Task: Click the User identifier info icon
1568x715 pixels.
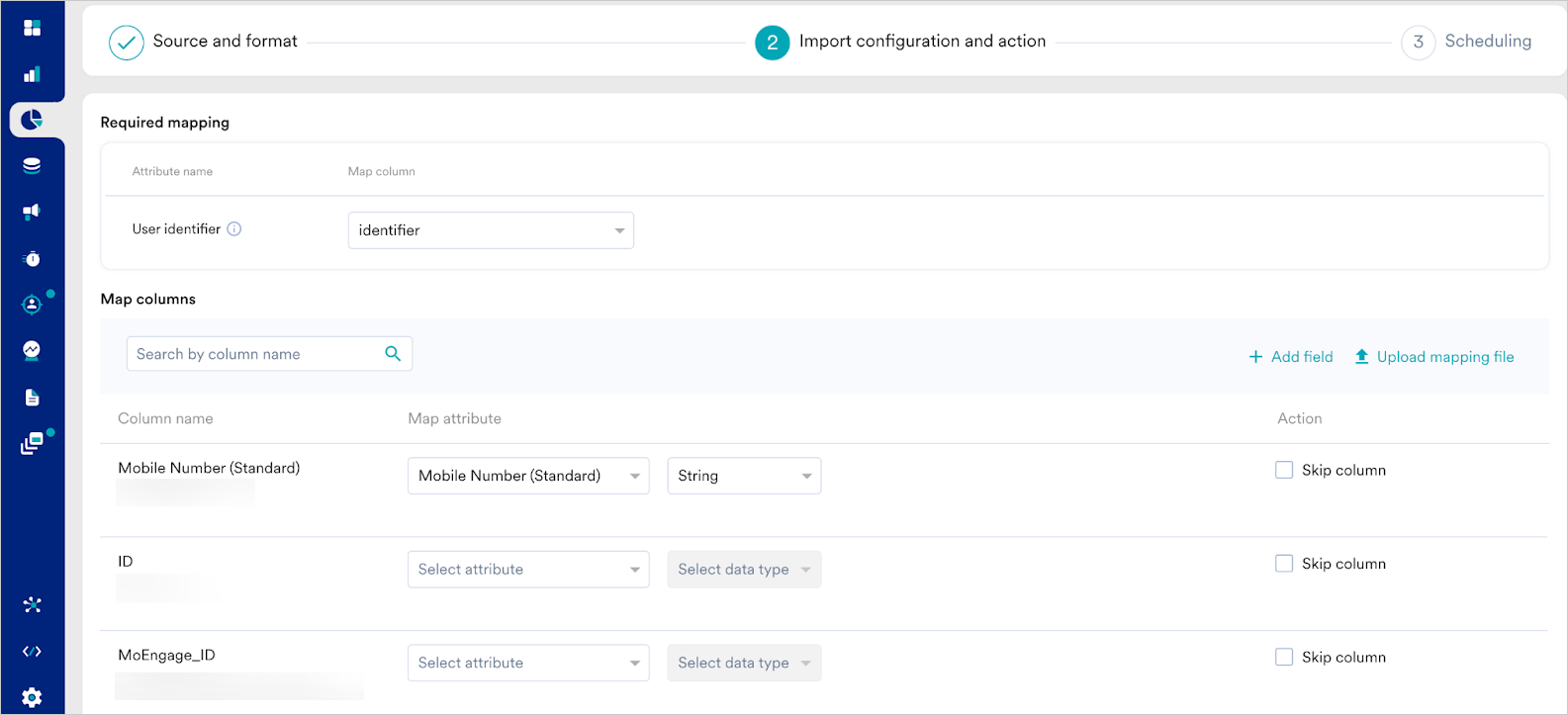Action: [x=234, y=228]
